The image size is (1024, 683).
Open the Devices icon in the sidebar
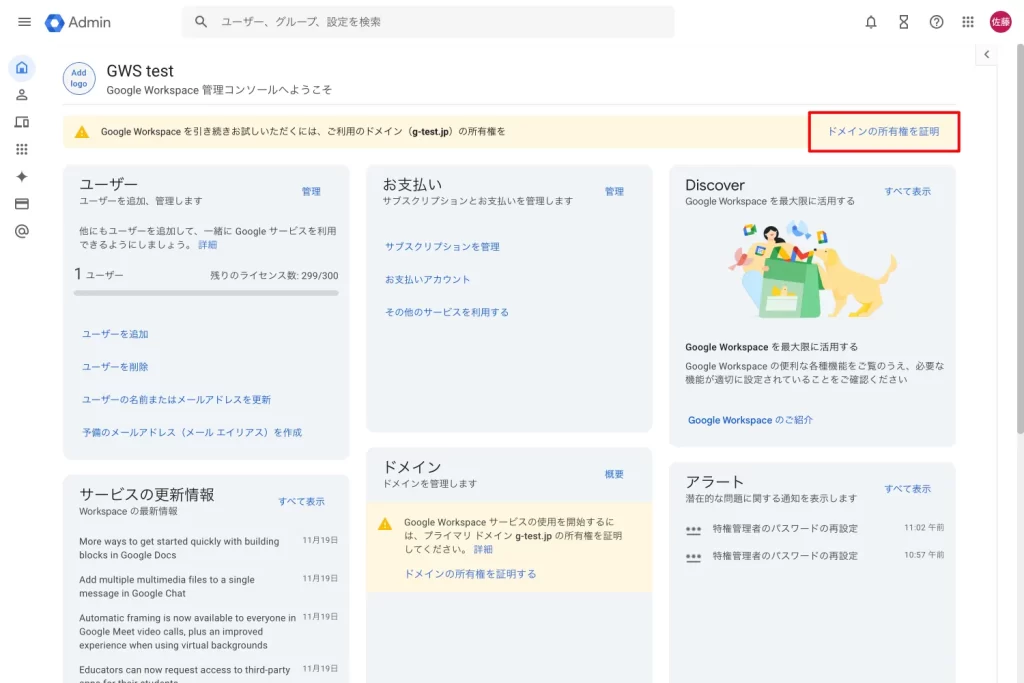pyautogui.click(x=20, y=122)
